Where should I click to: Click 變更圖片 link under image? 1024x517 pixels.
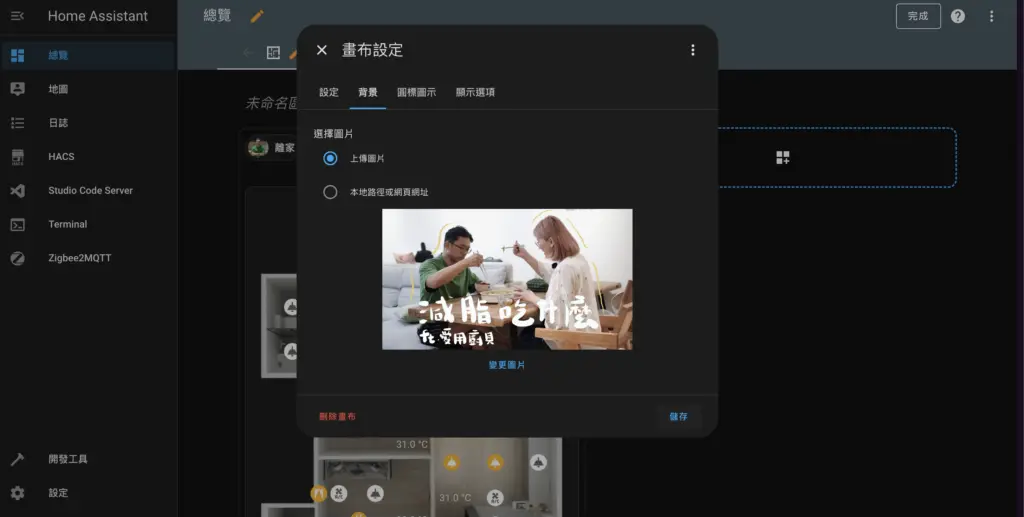pyautogui.click(x=507, y=365)
